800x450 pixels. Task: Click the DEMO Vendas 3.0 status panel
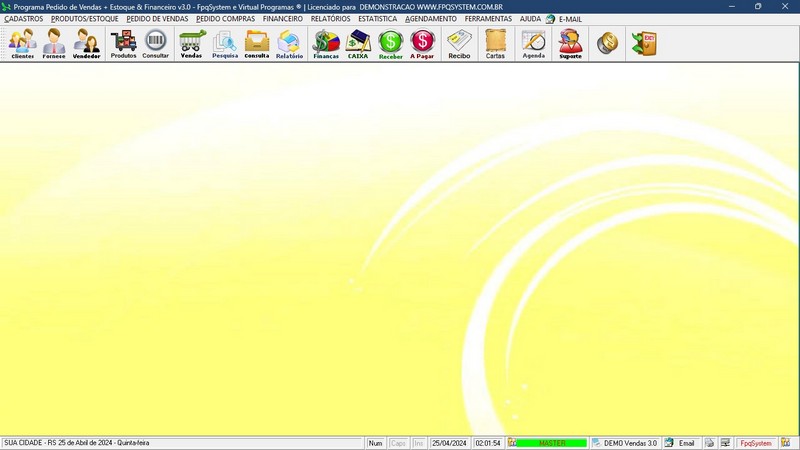[x=626, y=443]
